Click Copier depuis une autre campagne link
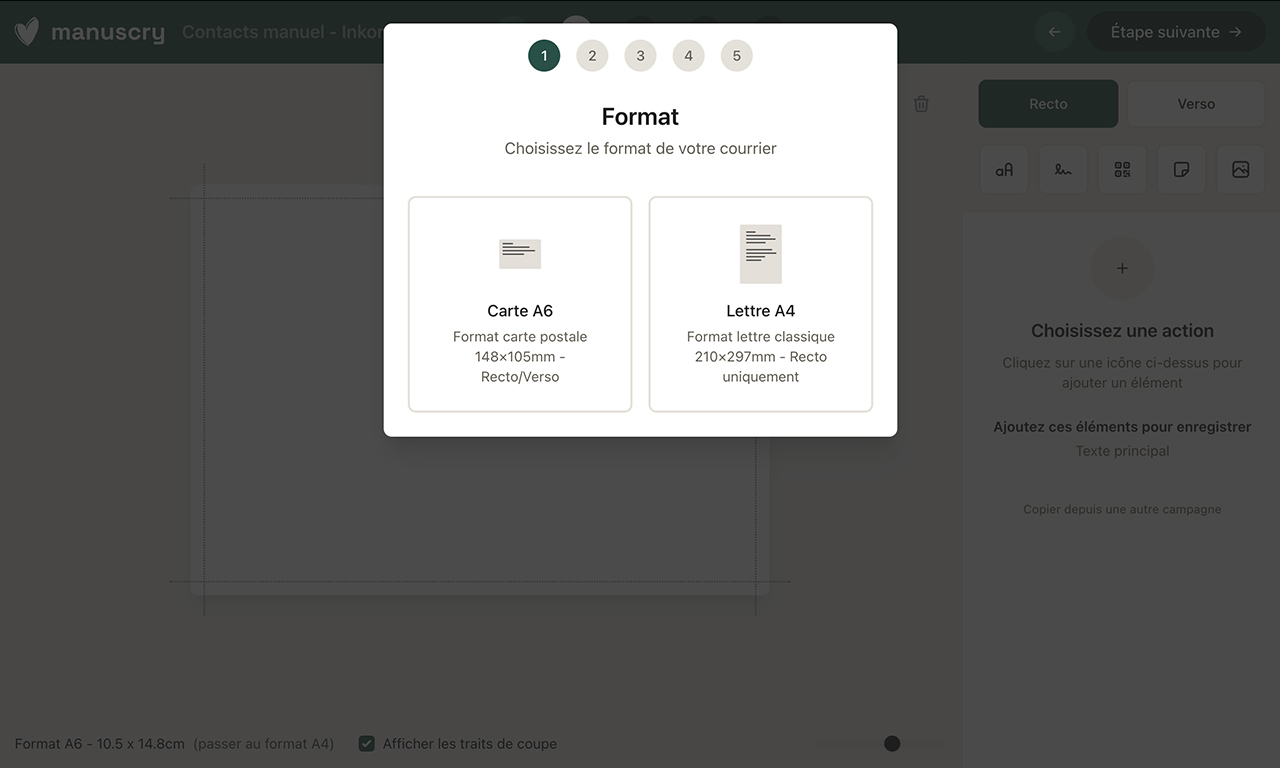 [1122, 509]
